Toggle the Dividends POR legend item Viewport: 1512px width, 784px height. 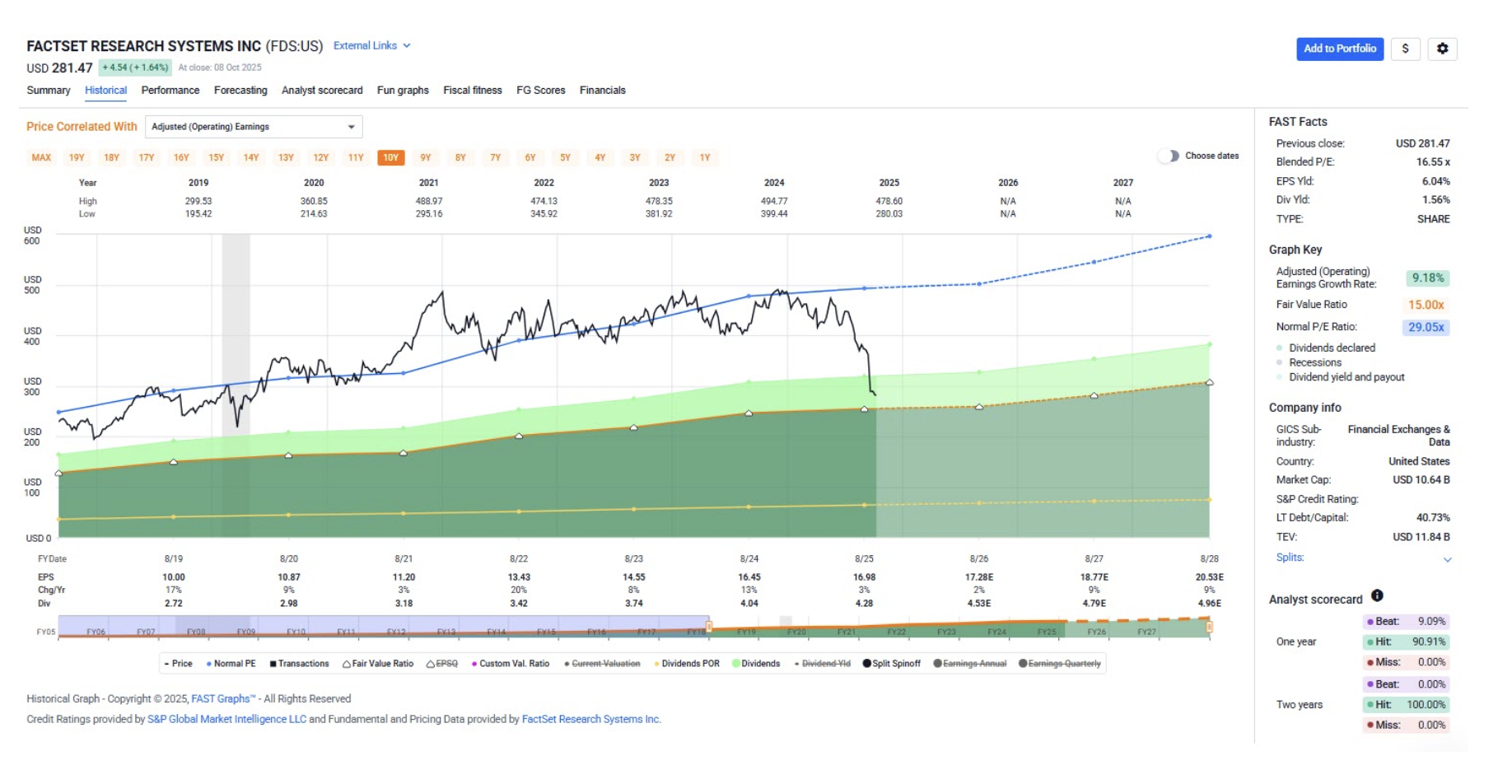click(x=687, y=664)
